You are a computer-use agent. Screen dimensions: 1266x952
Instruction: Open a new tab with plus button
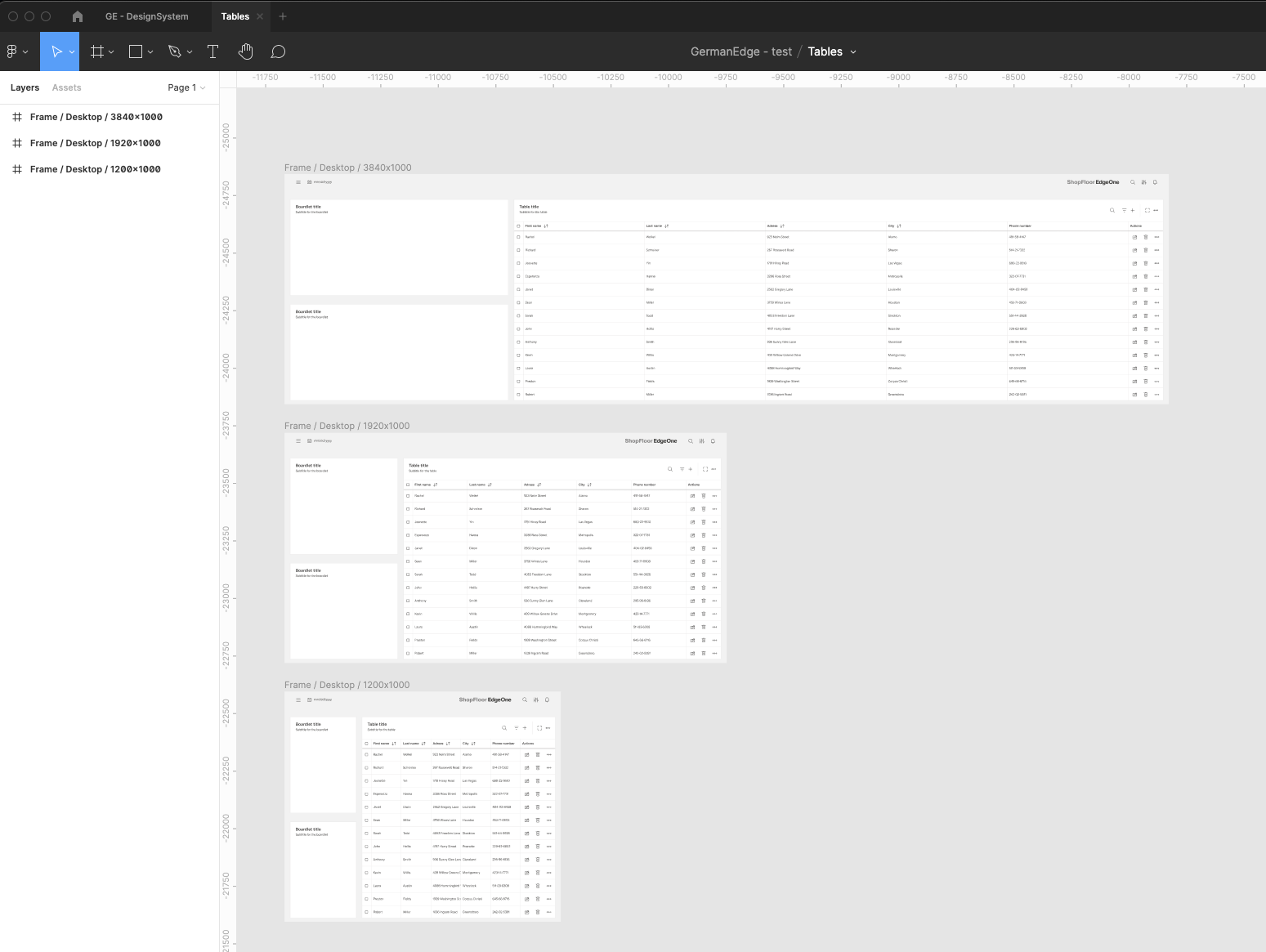(x=283, y=16)
